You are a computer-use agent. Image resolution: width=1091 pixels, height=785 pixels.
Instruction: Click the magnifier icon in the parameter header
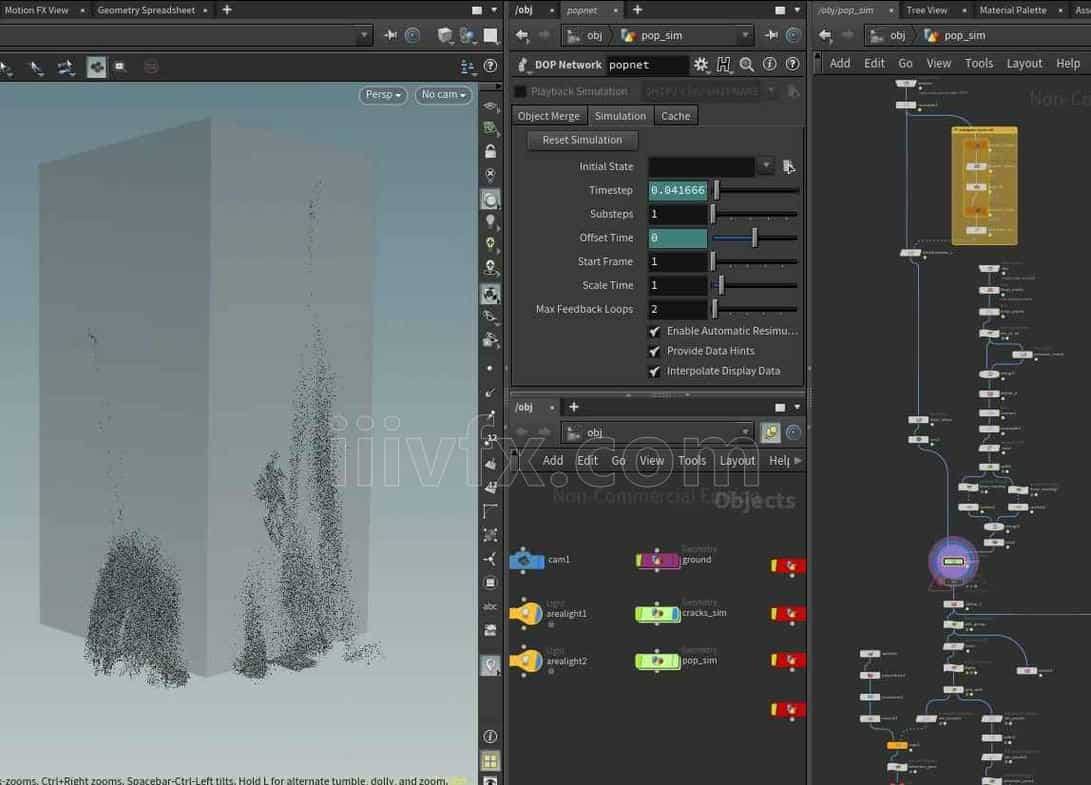pos(747,65)
